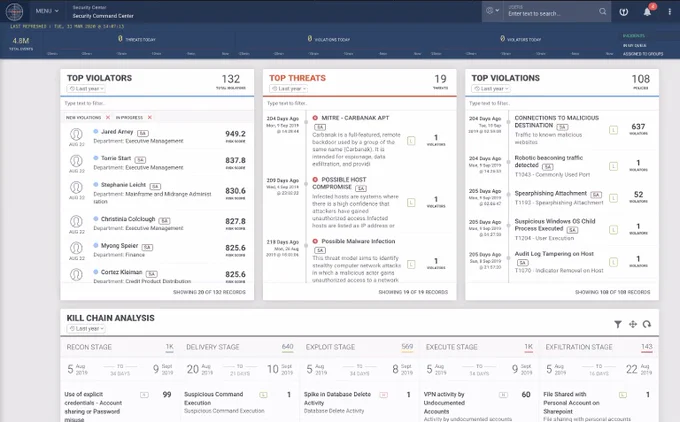Select the DELIVERY STAGE column header
This screenshot has height=422, width=680.
212,347
